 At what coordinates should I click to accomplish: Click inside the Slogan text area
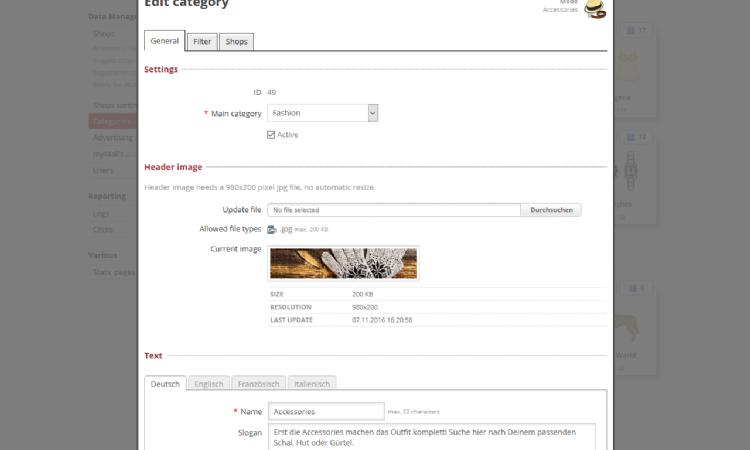(430, 437)
